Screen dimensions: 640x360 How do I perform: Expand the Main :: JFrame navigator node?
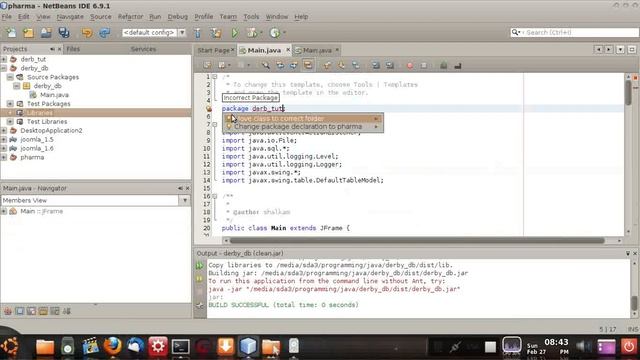(4, 211)
